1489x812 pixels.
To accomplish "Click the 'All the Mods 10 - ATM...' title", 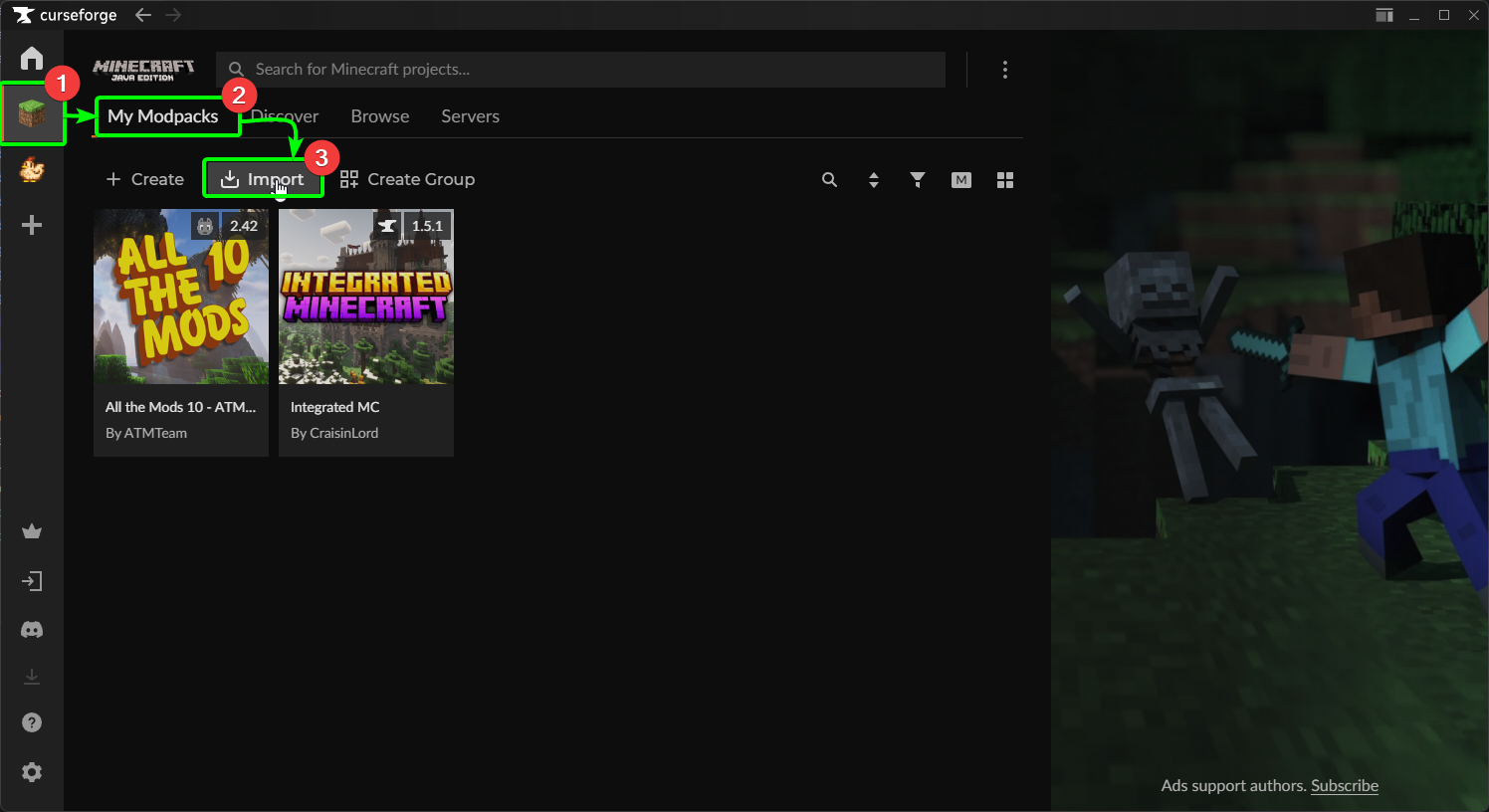I will click(180, 407).
